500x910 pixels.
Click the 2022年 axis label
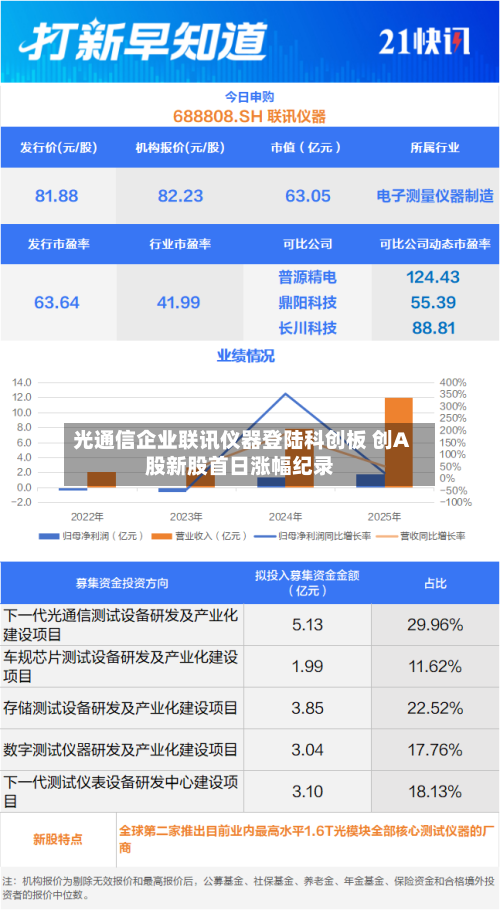pos(88,516)
